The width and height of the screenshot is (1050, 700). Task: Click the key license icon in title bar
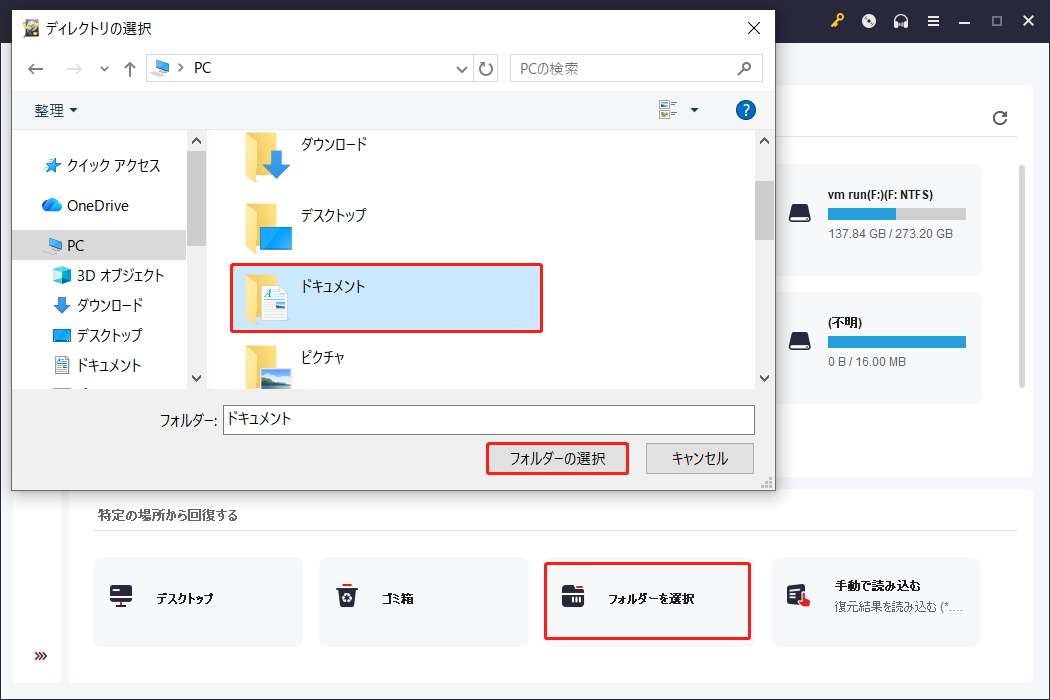pyautogui.click(x=837, y=21)
